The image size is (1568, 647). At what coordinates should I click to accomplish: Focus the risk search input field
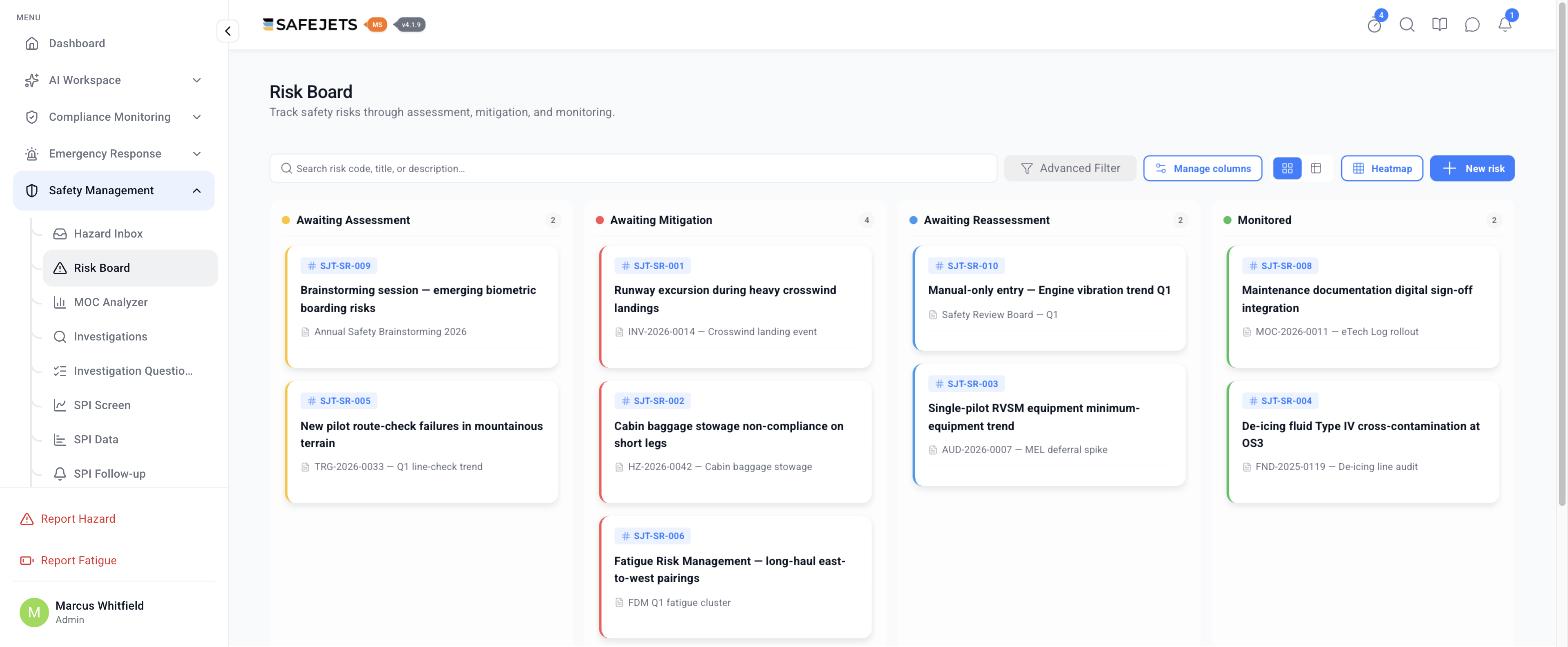point(633,168)
